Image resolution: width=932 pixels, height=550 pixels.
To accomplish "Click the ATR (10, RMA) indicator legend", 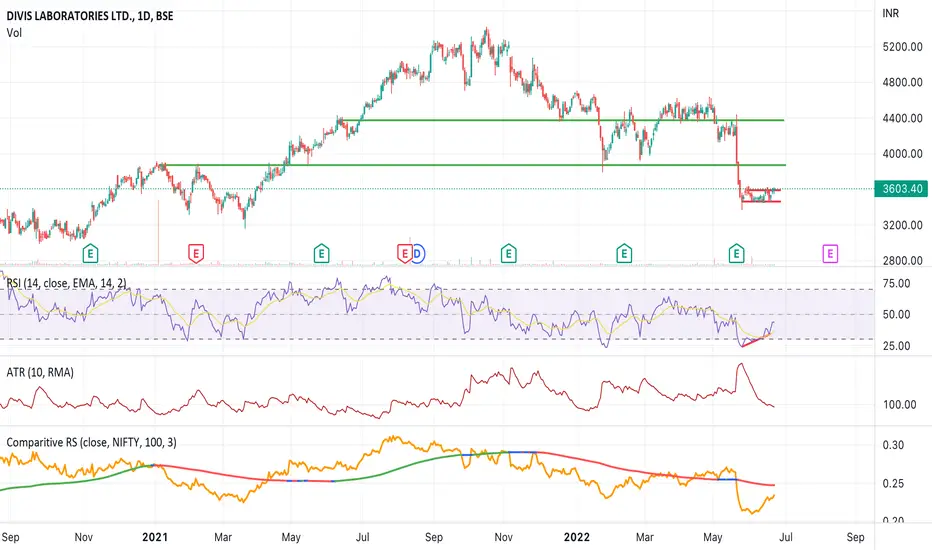I will 40,372.
